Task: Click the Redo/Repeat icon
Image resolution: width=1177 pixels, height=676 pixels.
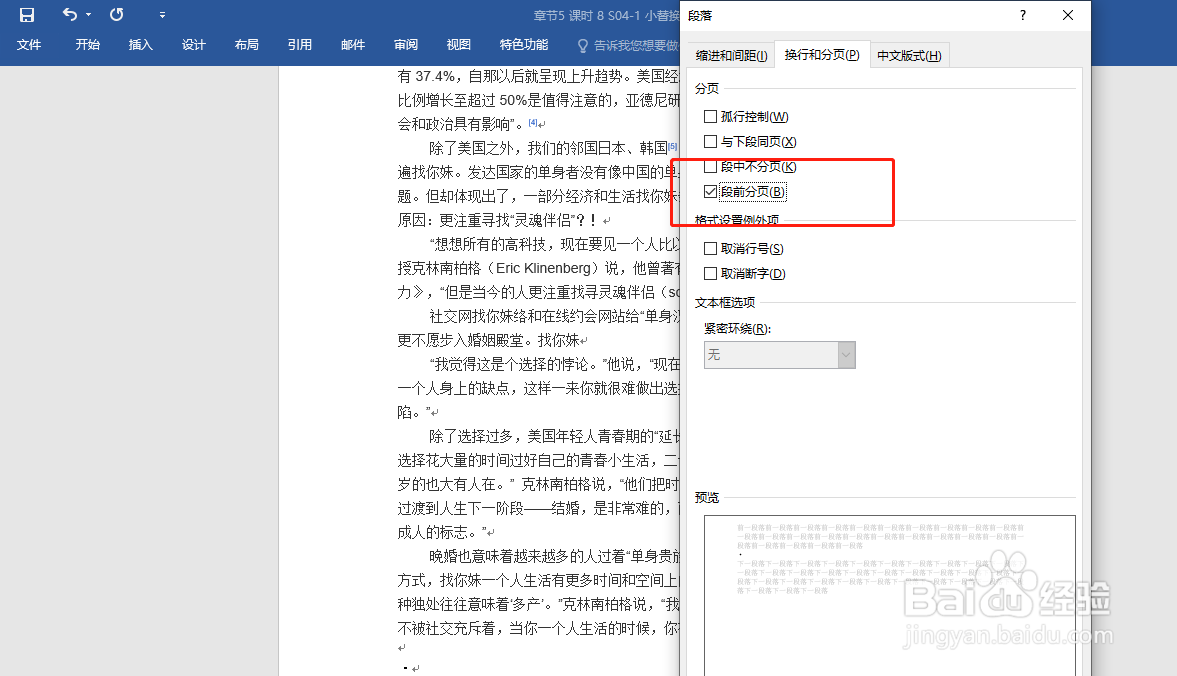Action: point(116,14)
